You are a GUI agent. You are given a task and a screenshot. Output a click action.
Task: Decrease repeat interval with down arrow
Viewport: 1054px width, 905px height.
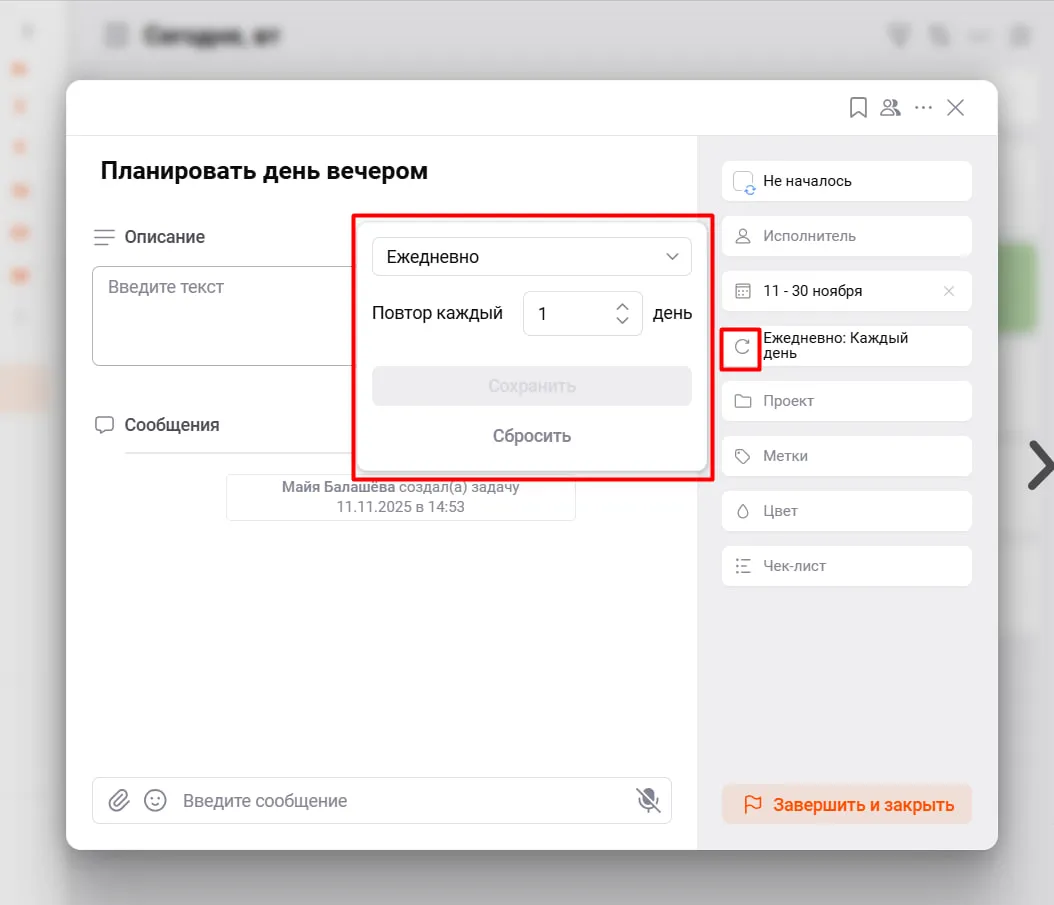pyautogui.click(x=622, y=321)
